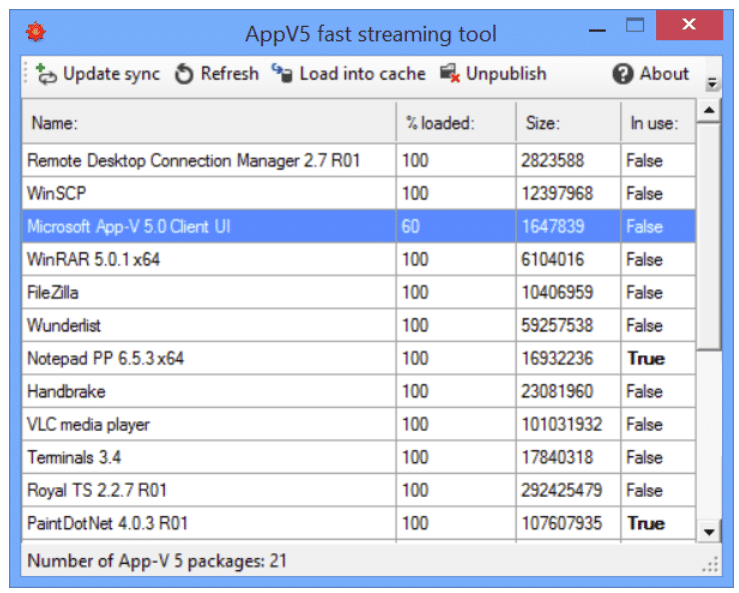Maximize the AppV5 fast streaming tool window

(634, 25)
